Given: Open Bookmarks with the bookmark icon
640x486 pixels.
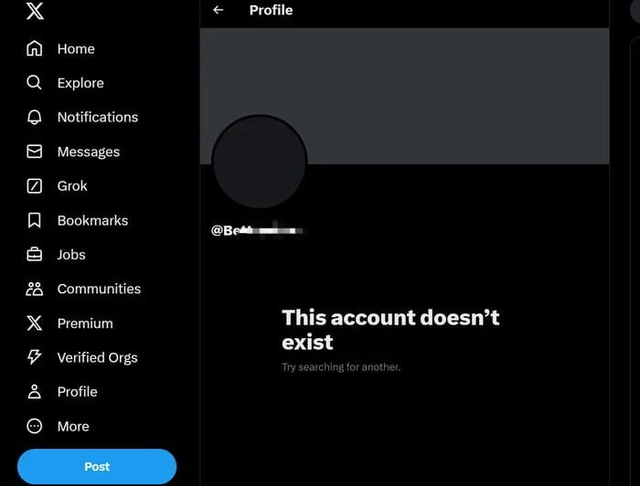Looking at the screenshot, I should tap(34, 220).
